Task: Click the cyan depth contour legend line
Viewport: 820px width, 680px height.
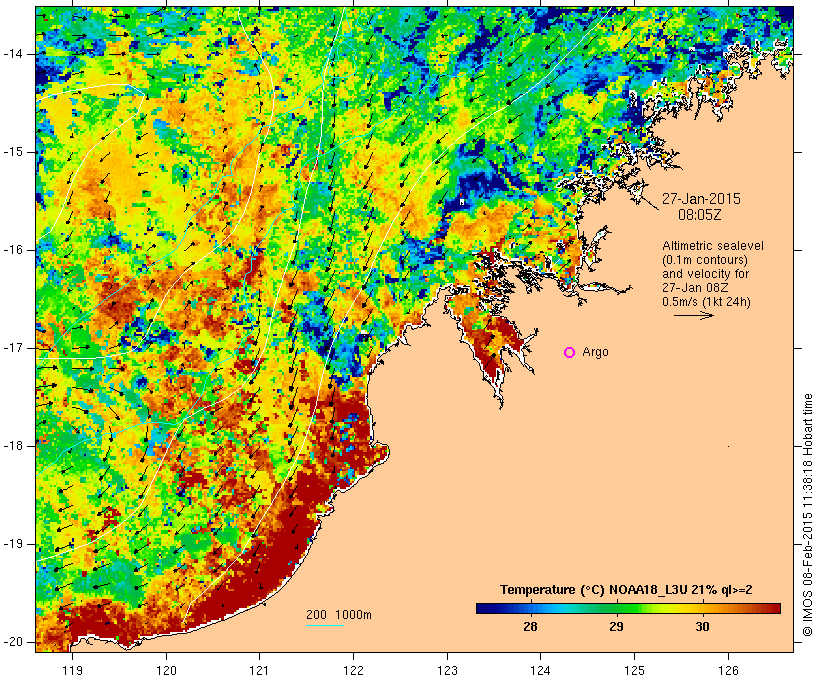Action: tap(325, 625)
